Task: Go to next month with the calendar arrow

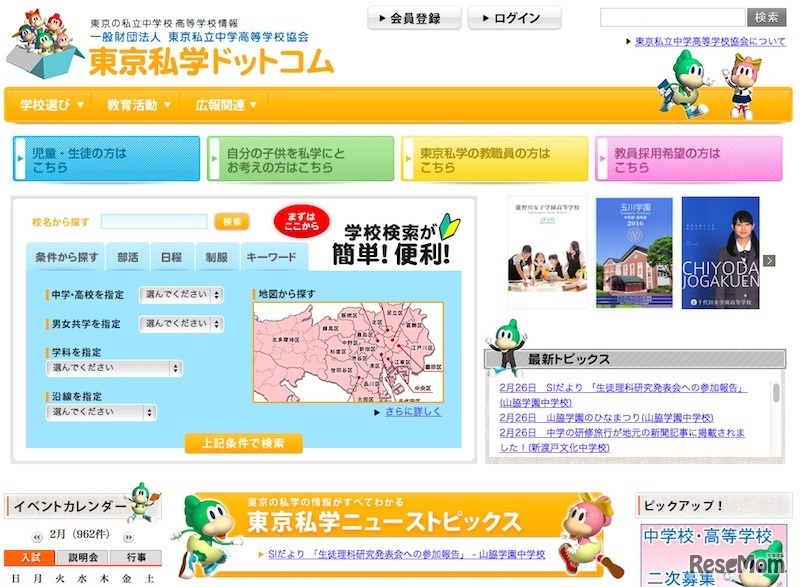Action: tap(126, 535)
